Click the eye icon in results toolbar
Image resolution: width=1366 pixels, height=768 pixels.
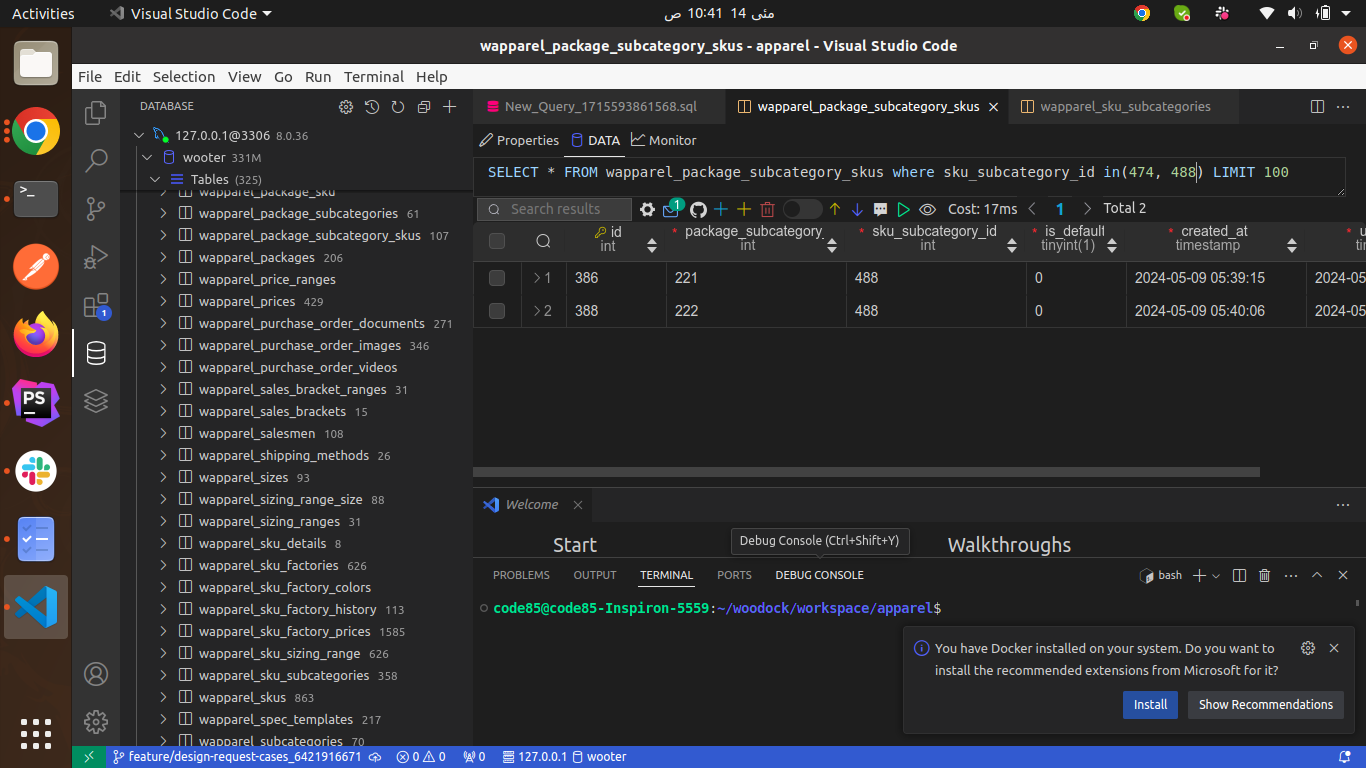(928, 209)
